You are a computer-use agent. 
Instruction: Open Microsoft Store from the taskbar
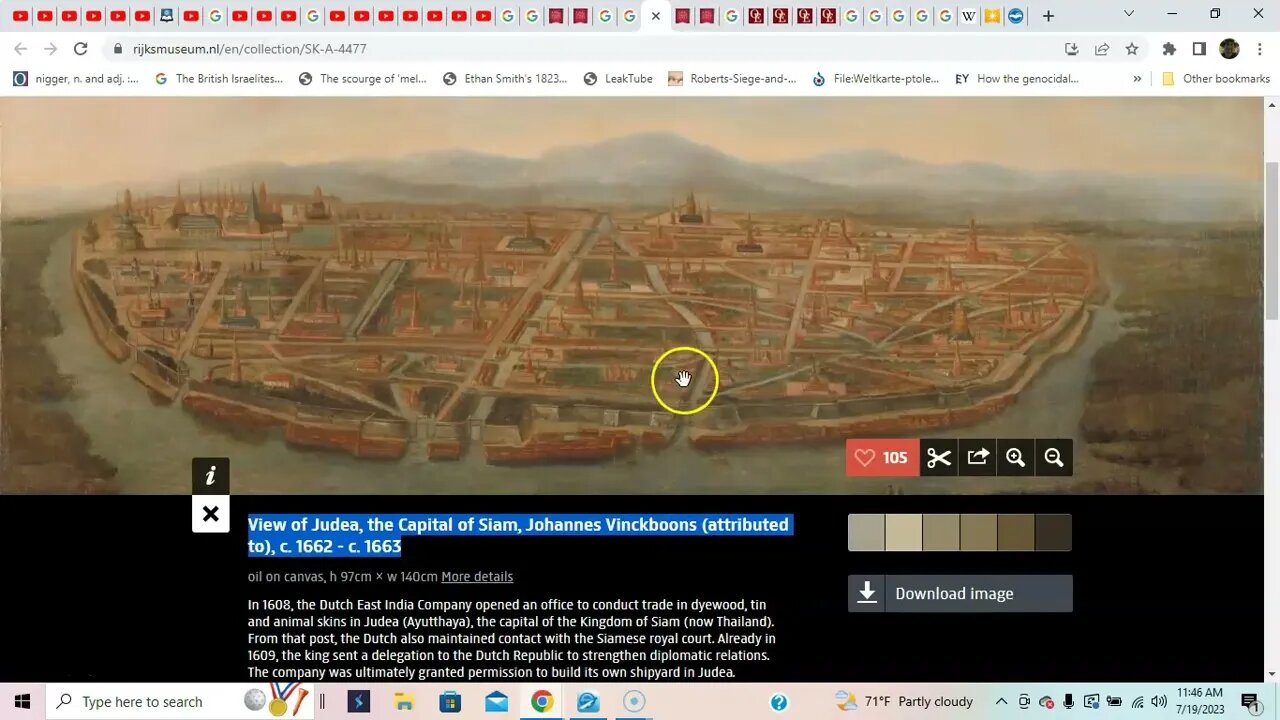tap(450, 702)
